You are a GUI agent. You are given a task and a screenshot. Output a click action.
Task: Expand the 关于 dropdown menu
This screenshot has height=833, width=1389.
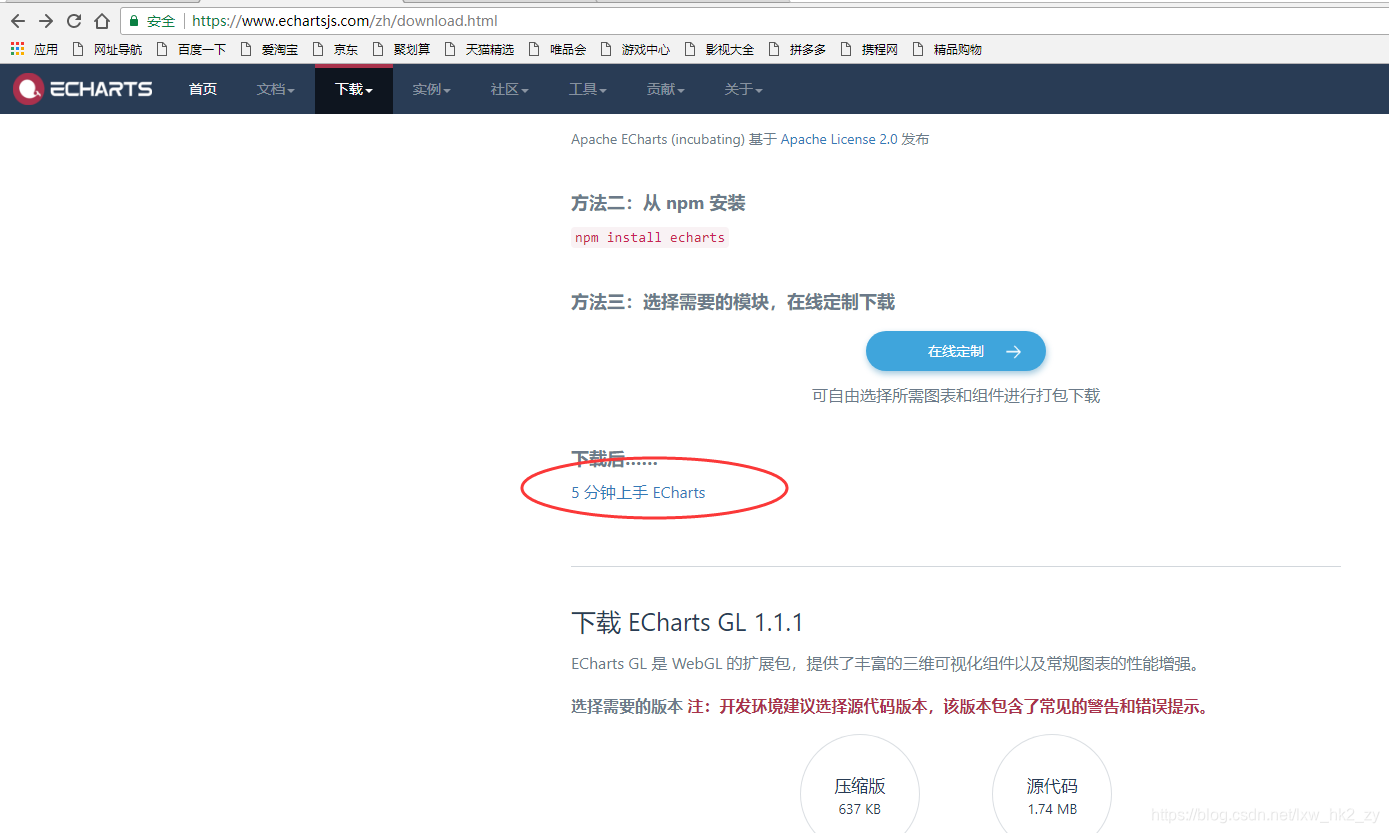[x=744, y=89]
